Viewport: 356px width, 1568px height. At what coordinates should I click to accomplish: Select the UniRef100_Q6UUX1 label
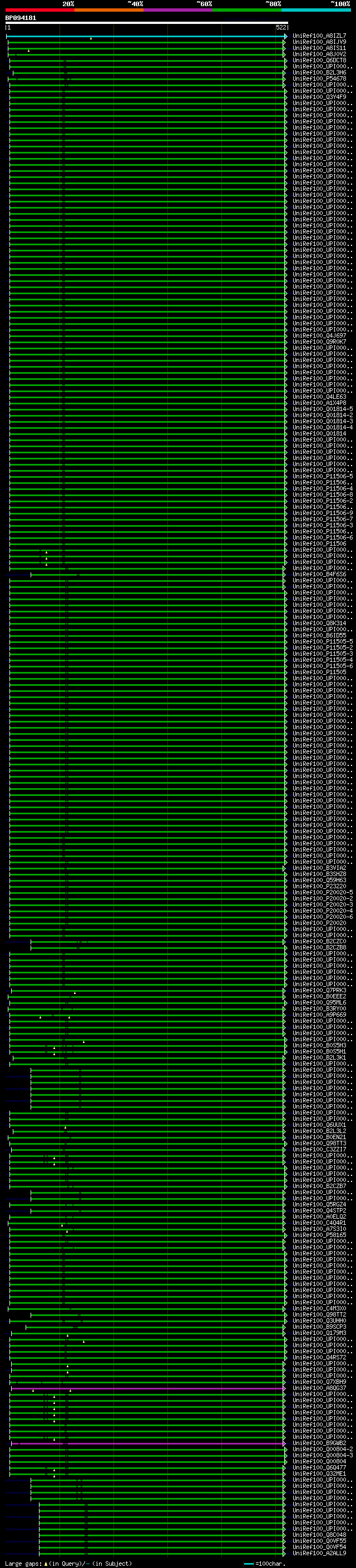[x=319, y=1125]
